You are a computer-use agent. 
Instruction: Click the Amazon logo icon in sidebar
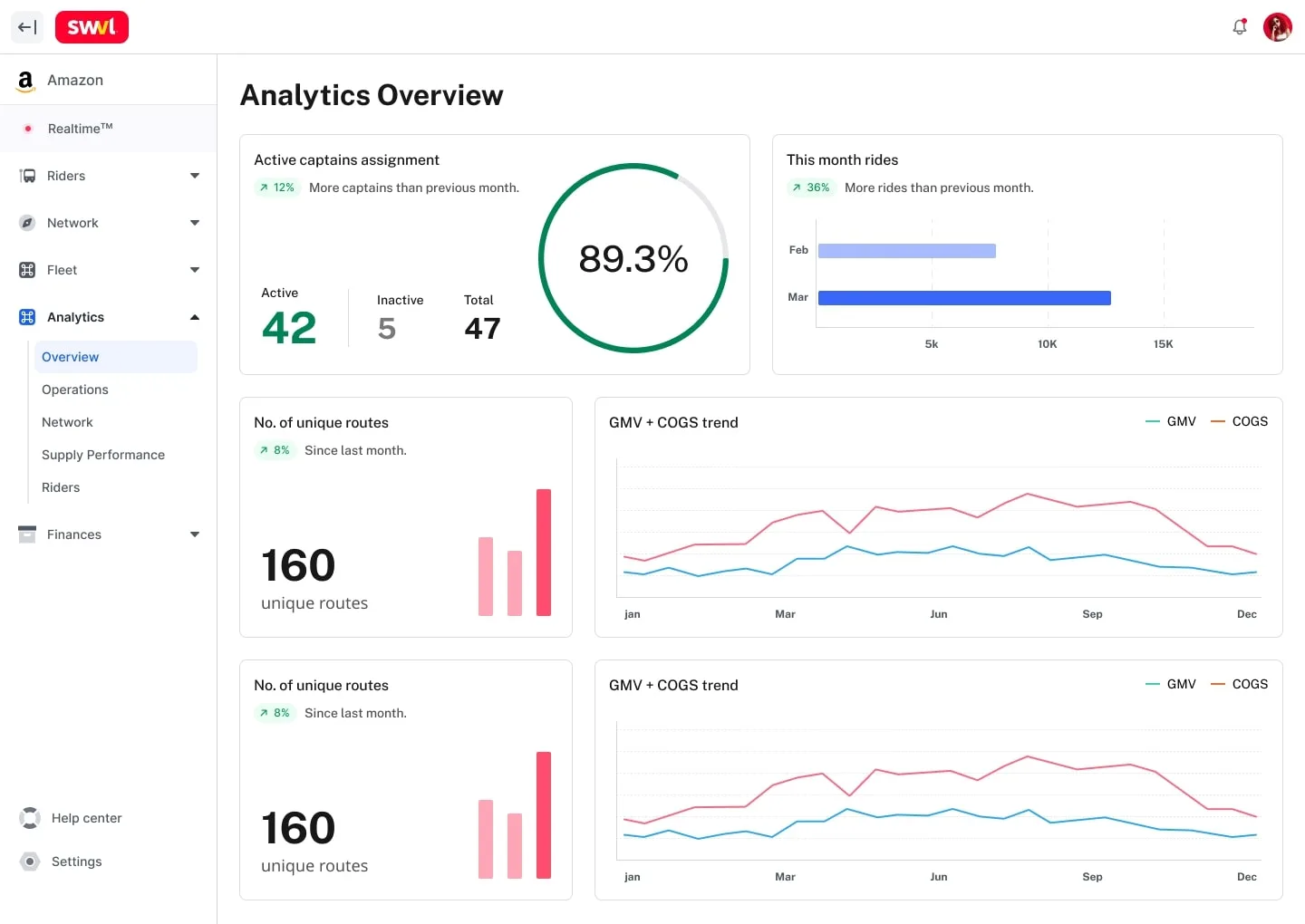(25, 81)
